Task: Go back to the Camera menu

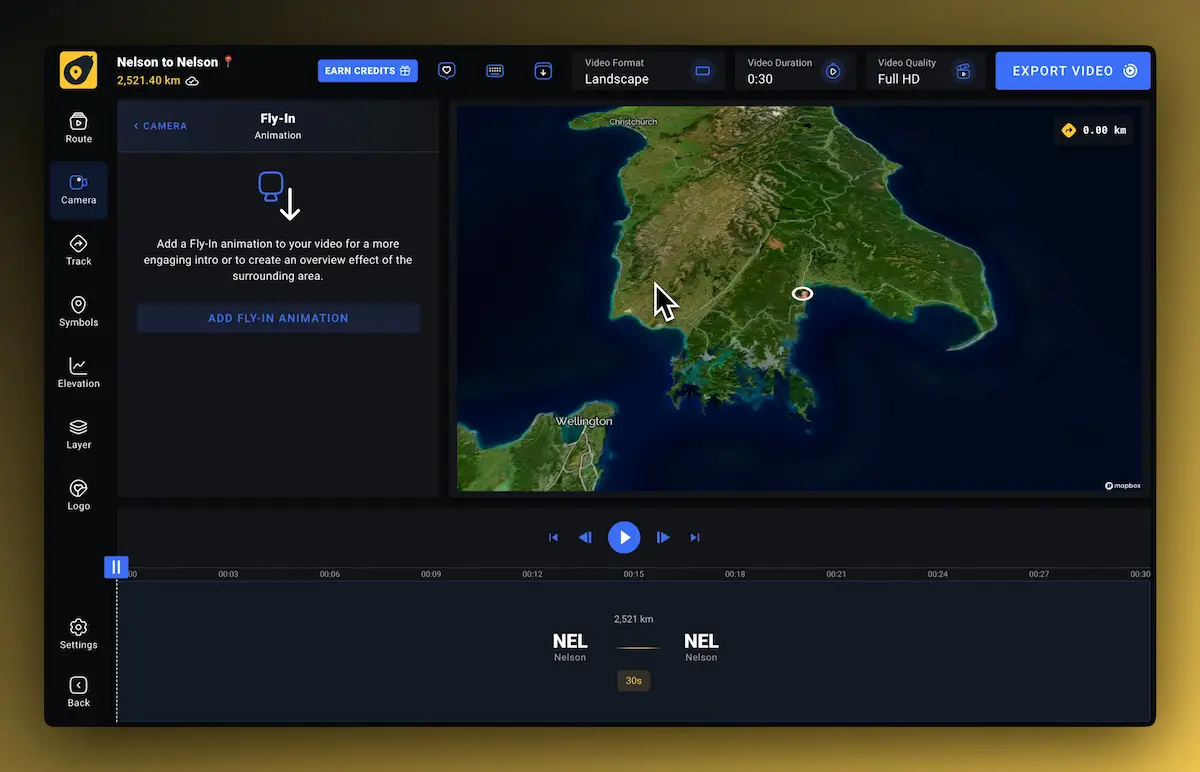Action: [160, 126]
